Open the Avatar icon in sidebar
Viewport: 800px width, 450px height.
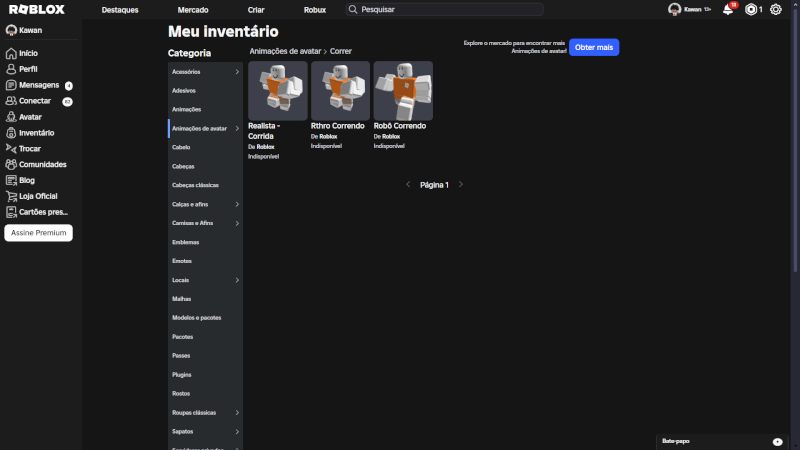coord(11,117)
